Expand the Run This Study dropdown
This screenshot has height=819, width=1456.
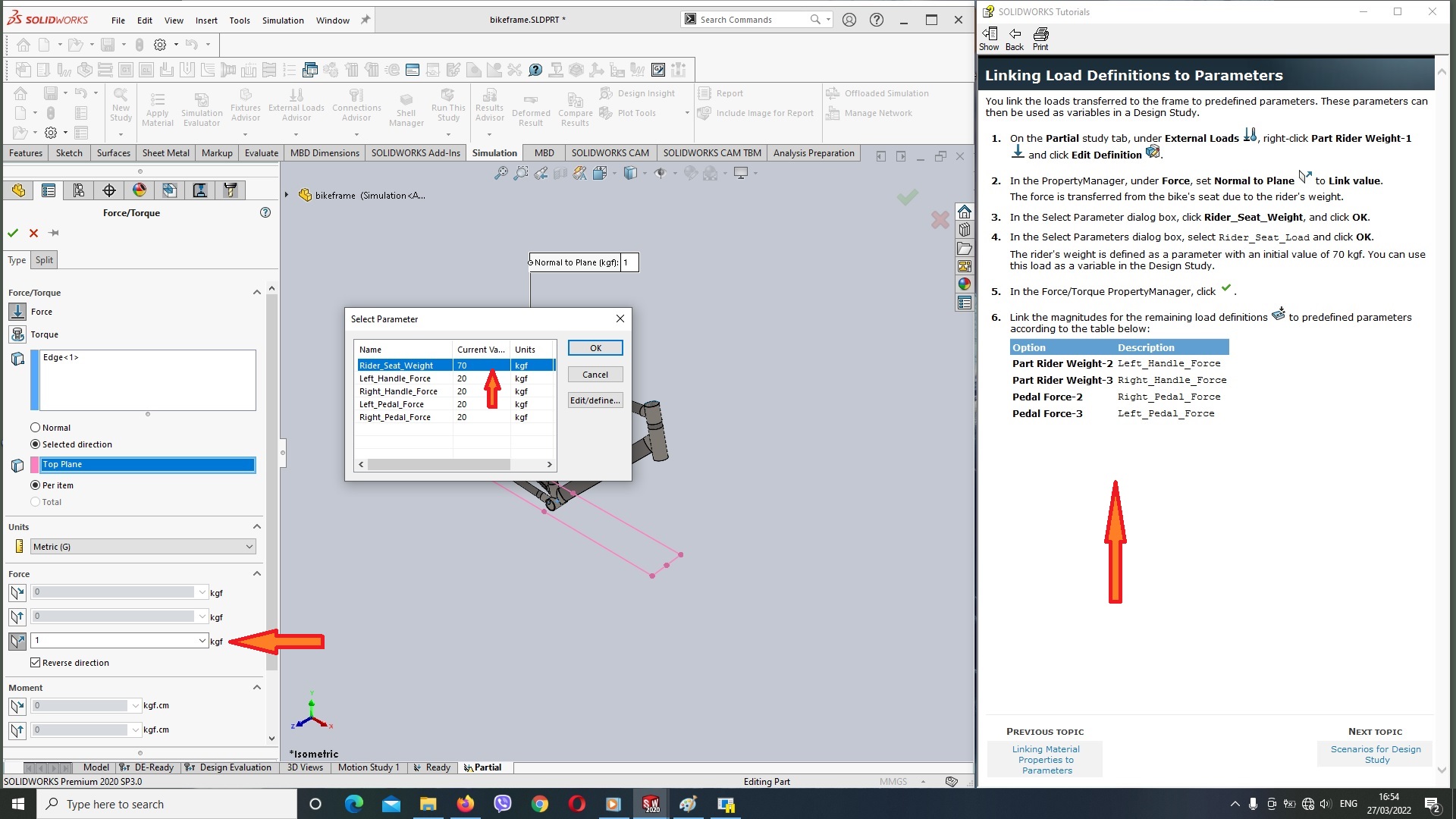(x=448, y=135)
